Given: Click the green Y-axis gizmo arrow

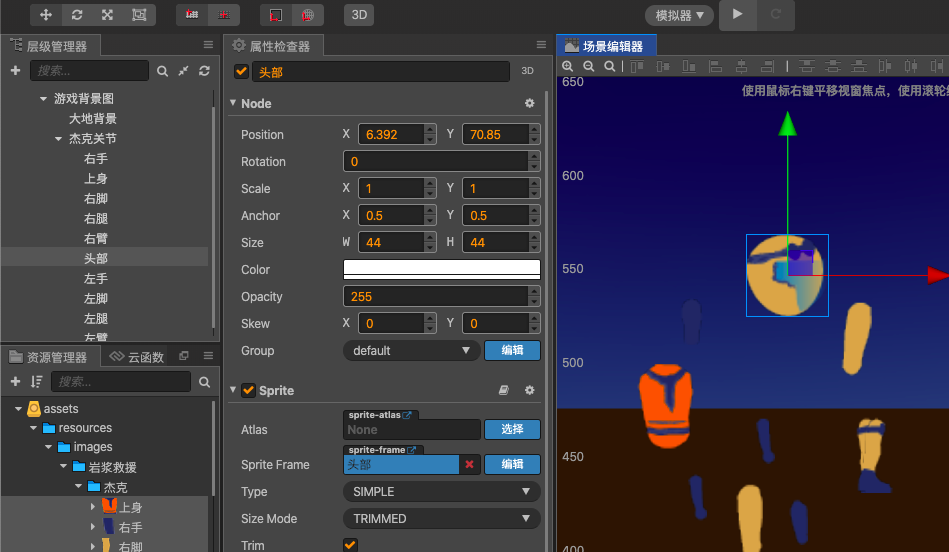Looking at the screenshot, I should [x=787, y=123].
